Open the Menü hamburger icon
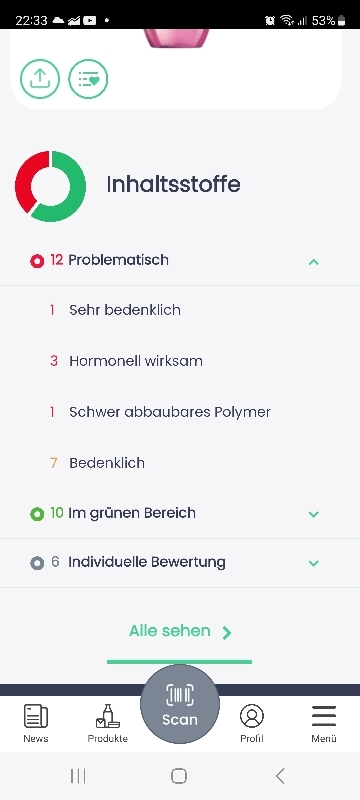The image size is (360, 800). [x=324, y=722]
